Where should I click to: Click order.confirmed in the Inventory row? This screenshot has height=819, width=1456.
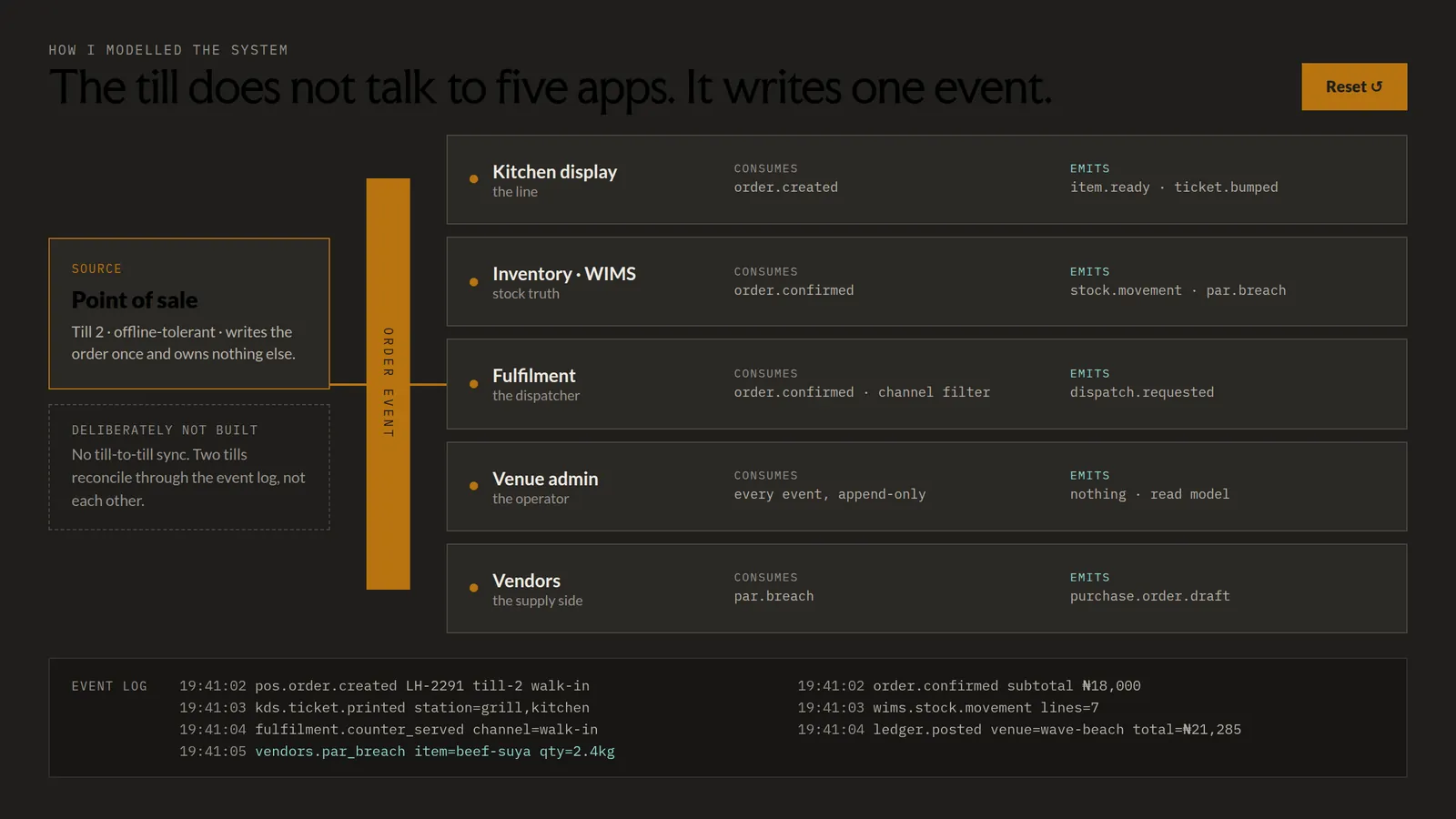(x=794, y=290)
